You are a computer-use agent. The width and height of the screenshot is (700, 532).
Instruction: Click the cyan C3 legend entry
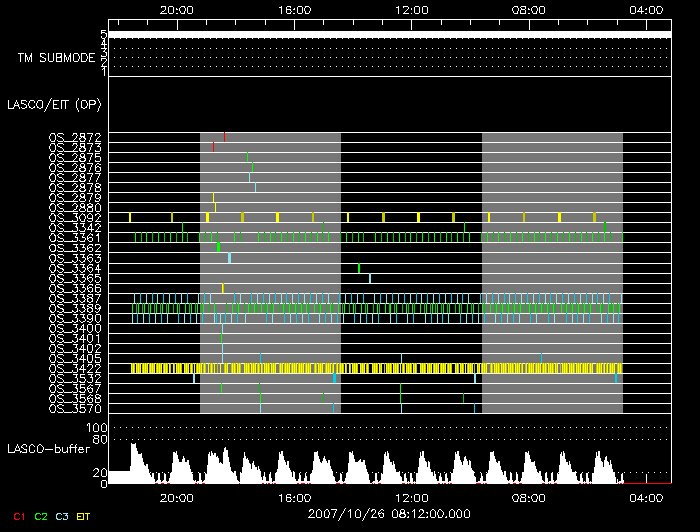63,516
